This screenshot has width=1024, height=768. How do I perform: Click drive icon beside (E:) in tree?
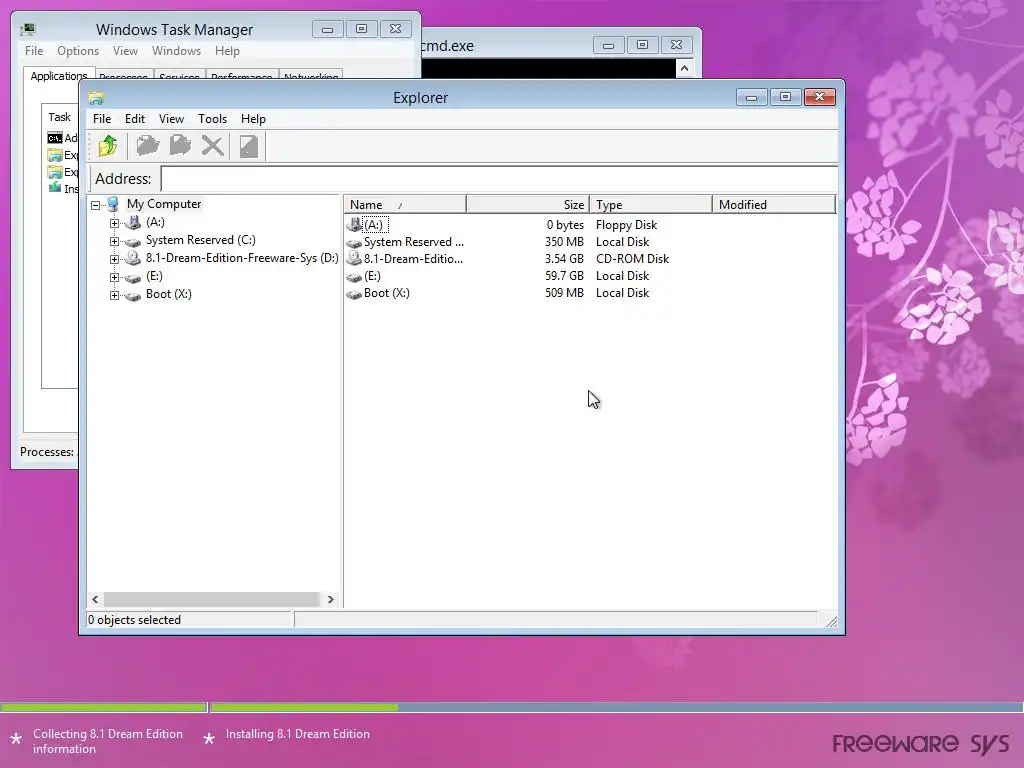coord(133,278)
